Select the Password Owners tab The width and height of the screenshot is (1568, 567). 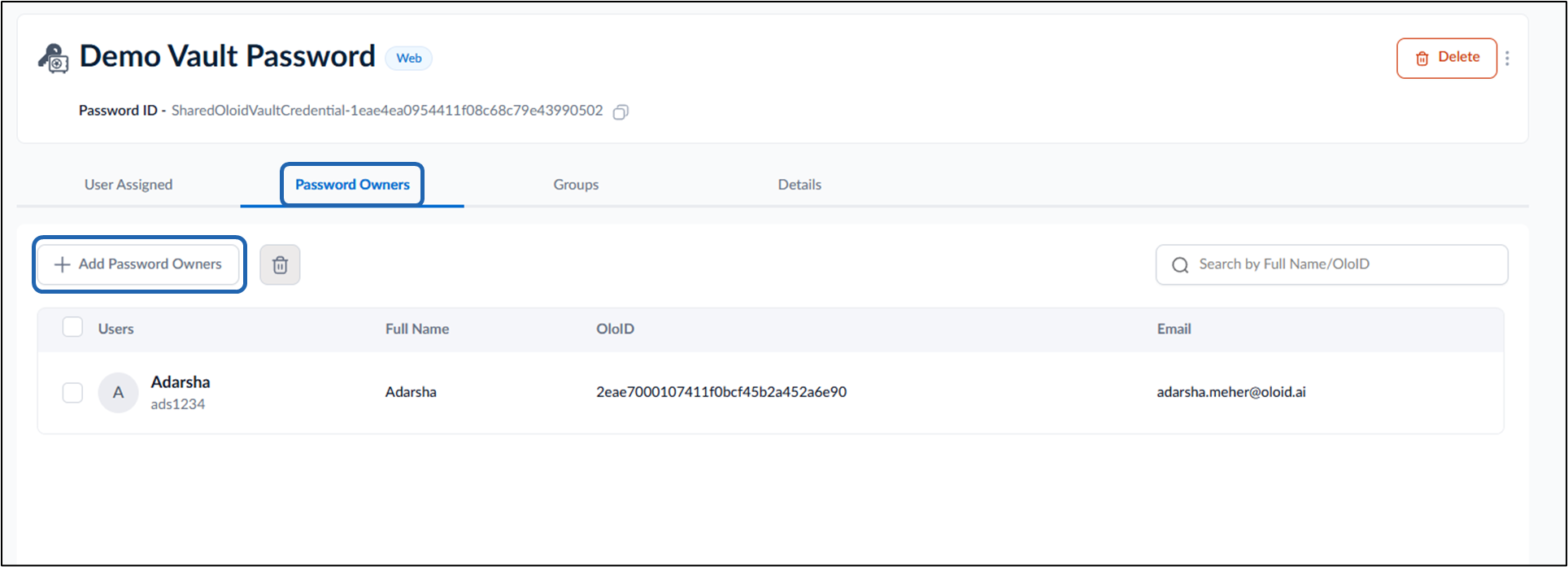coord(352,185)
